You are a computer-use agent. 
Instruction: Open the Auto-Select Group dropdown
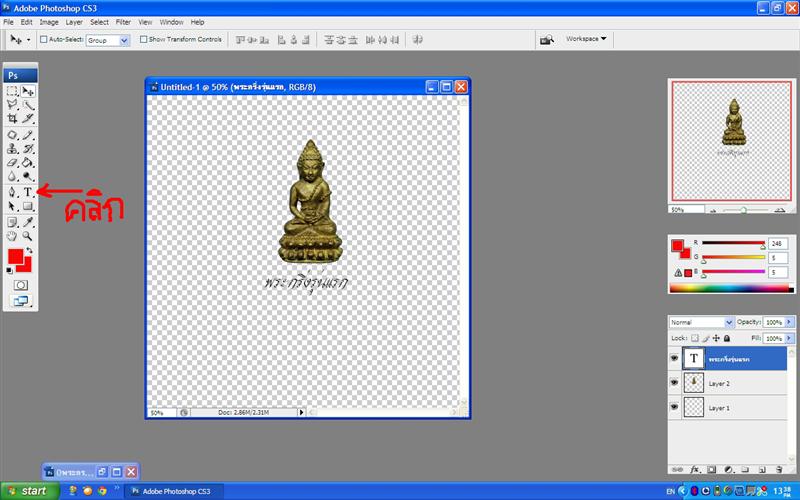tap(108, 40)
